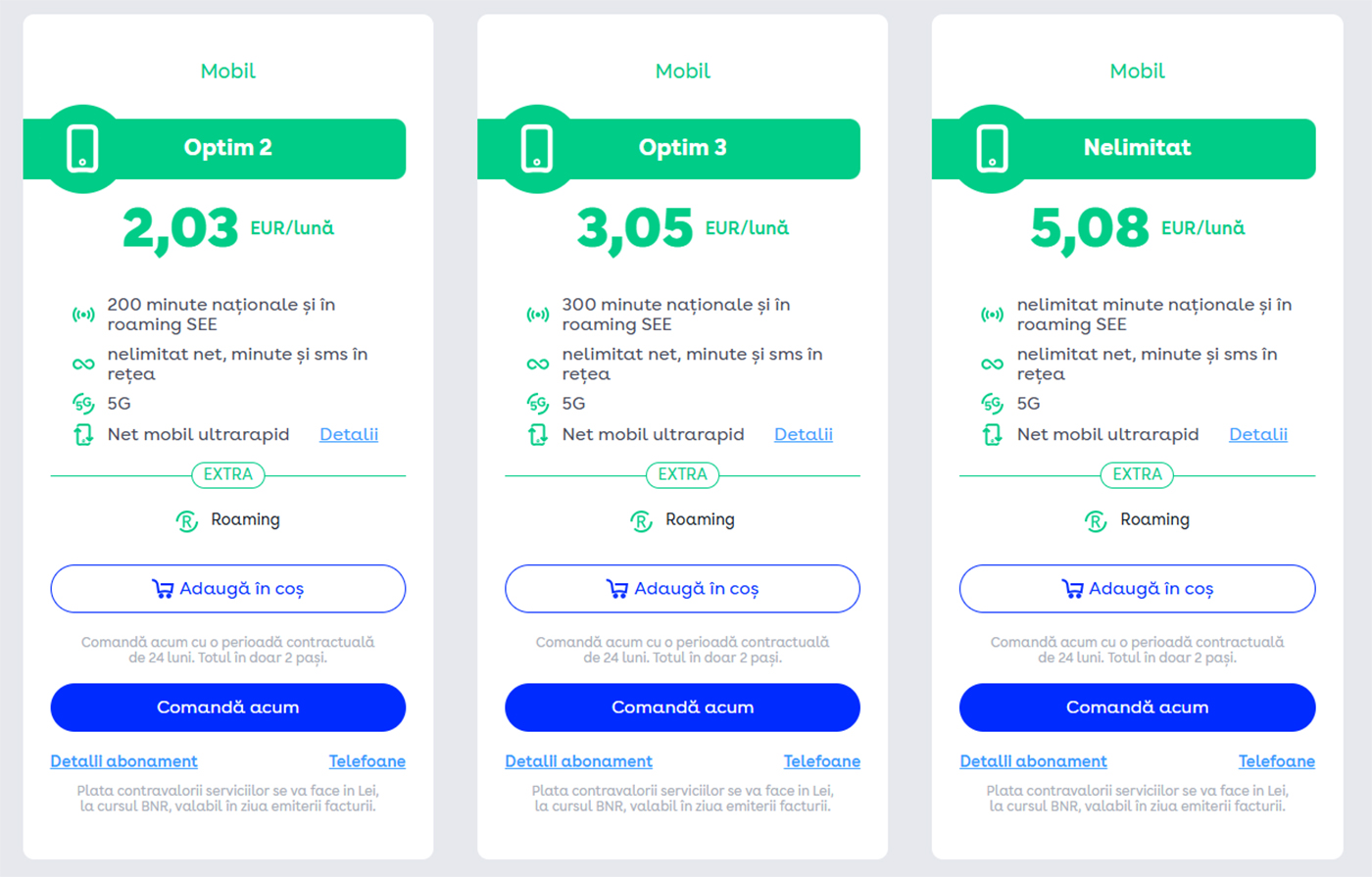Click the infinity icon in Nelimitat card
The width and height of the screenshot is (1372, 877).
(x=992, y=365)
